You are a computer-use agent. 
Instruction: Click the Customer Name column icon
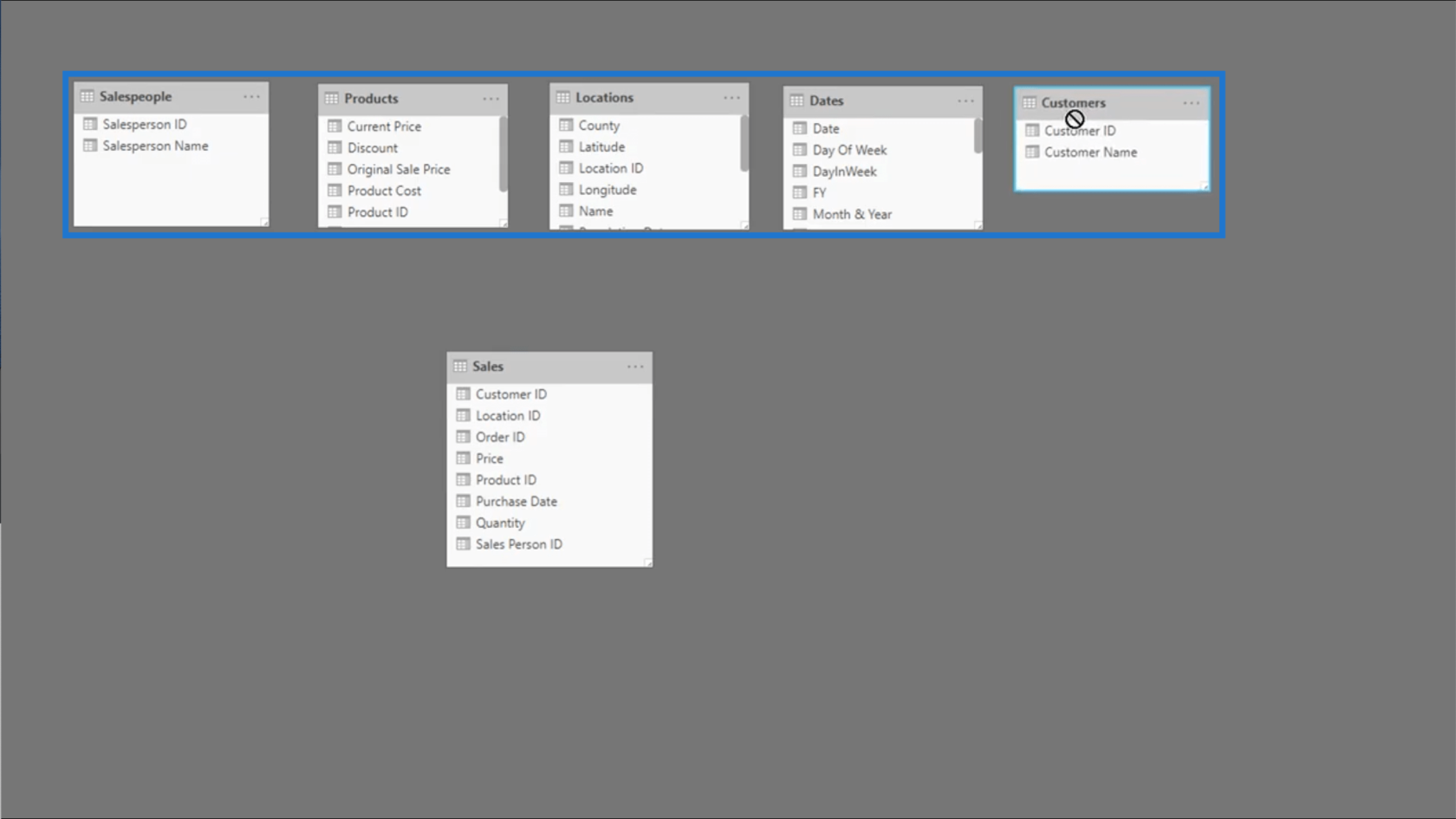tap(1032, 152)
